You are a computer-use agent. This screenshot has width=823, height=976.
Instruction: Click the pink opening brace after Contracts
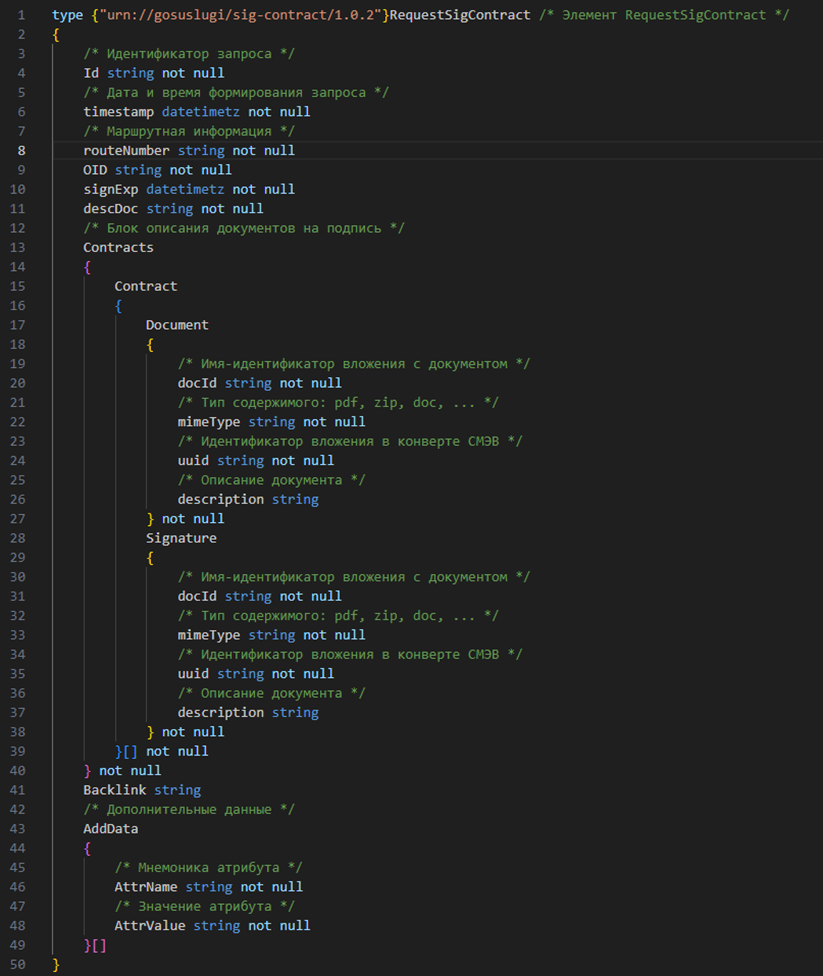(x=87, y=268)
